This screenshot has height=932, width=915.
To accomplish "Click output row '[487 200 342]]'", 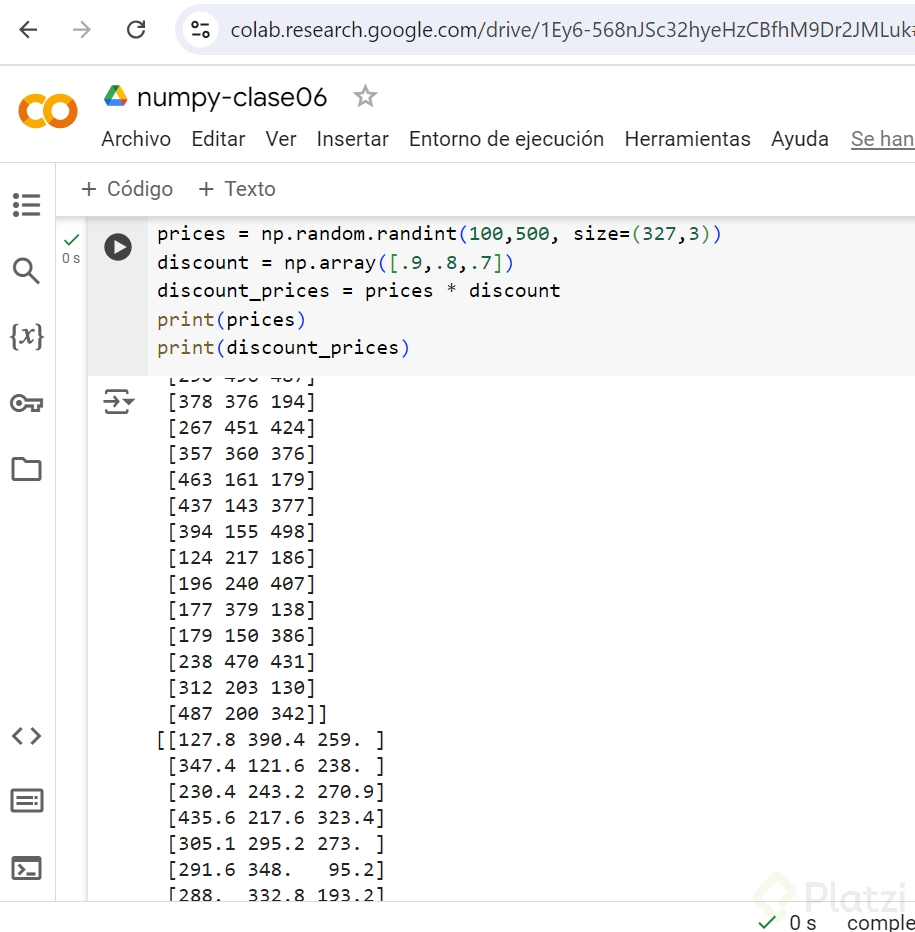I will 247,714.
